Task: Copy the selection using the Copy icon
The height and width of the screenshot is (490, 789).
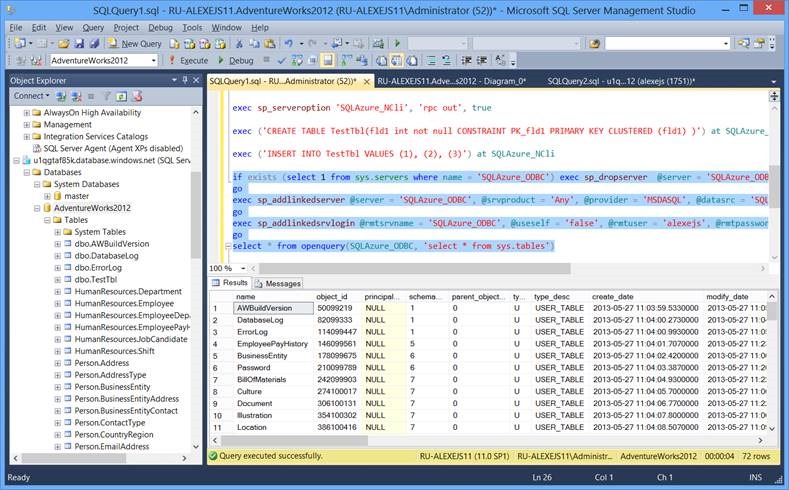Action: [x=255, y=44]
